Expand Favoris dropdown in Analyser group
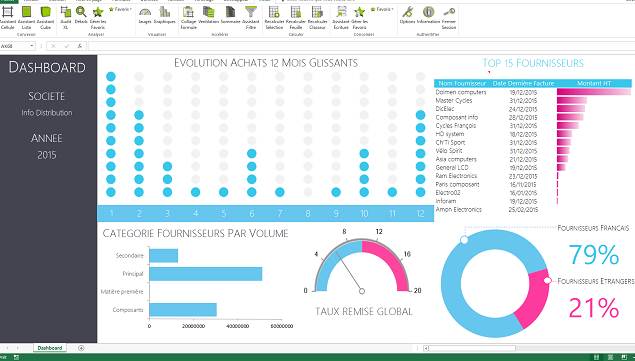This screenshot has width=635, height=361. tap(120, 9)
